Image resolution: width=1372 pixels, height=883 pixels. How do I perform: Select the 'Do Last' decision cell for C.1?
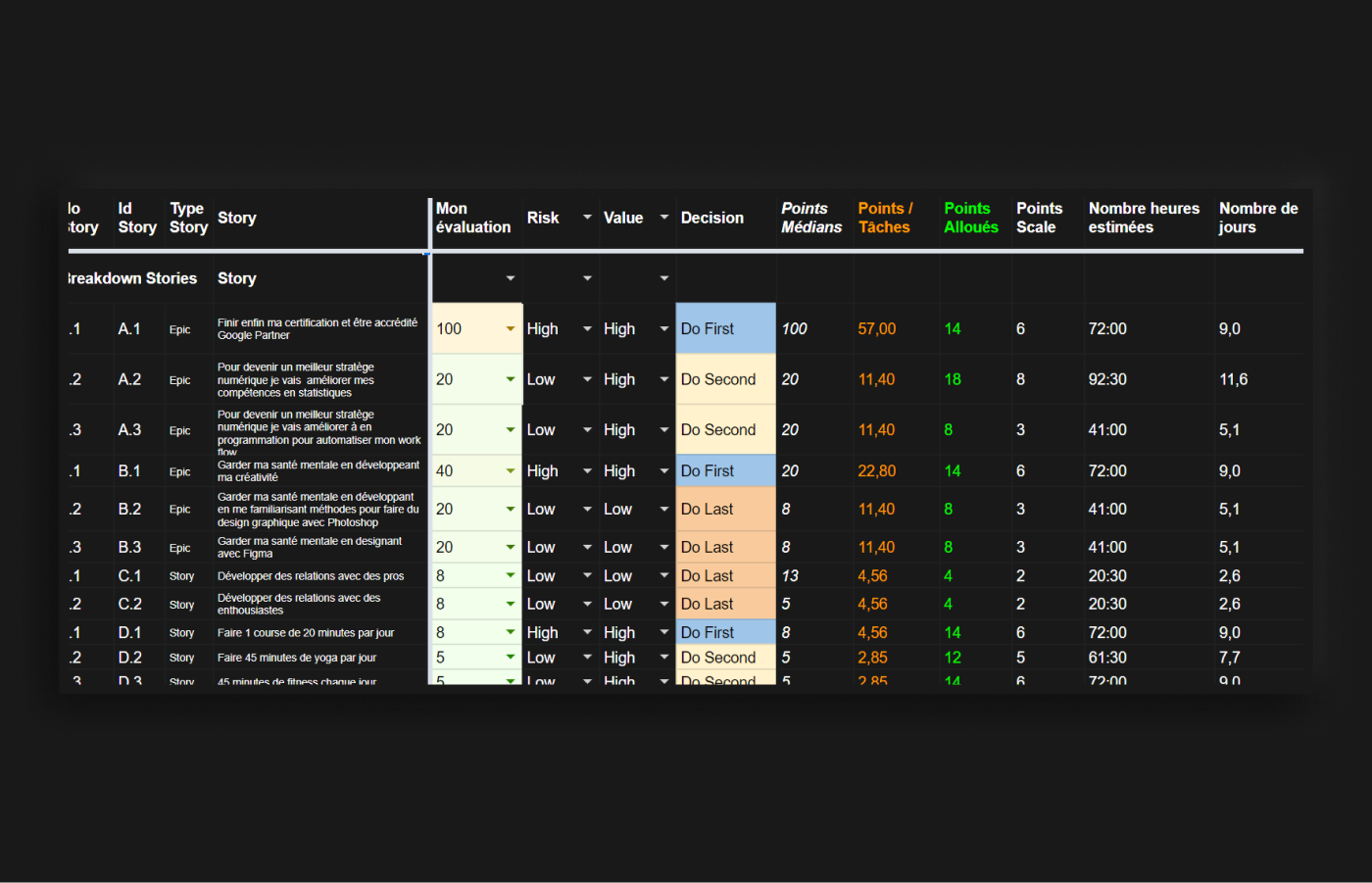point(725,576)
